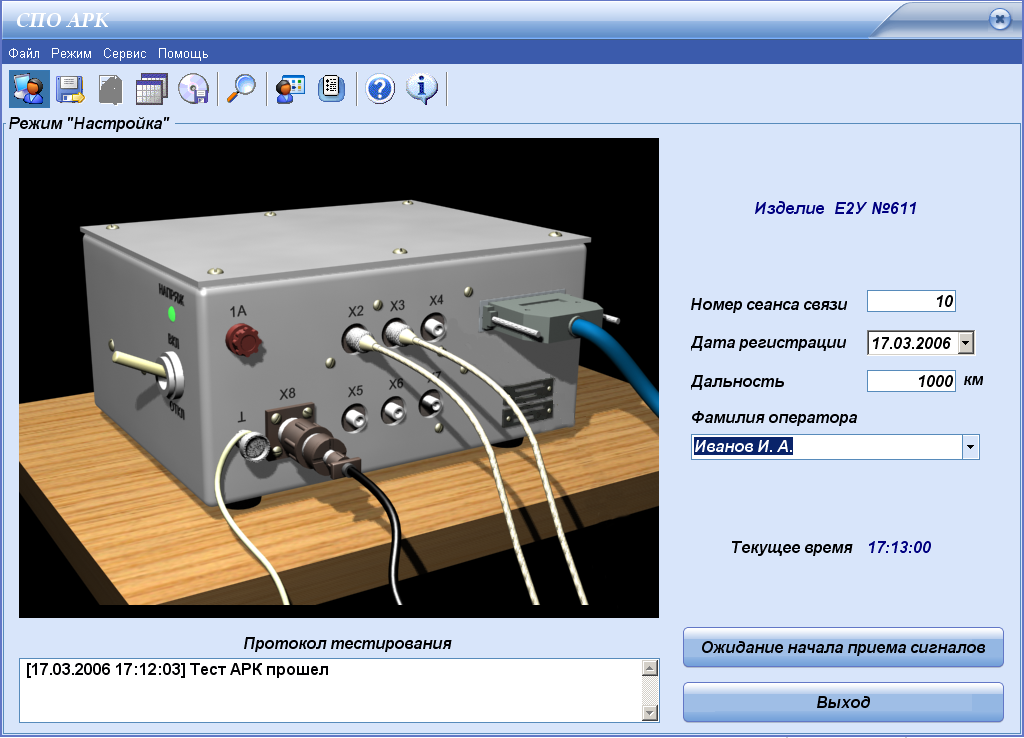Open the calendar tables toolbar icon
The height and width of the screenshot is (738, 1024).
pyautogui.click(x=151, y=89)
